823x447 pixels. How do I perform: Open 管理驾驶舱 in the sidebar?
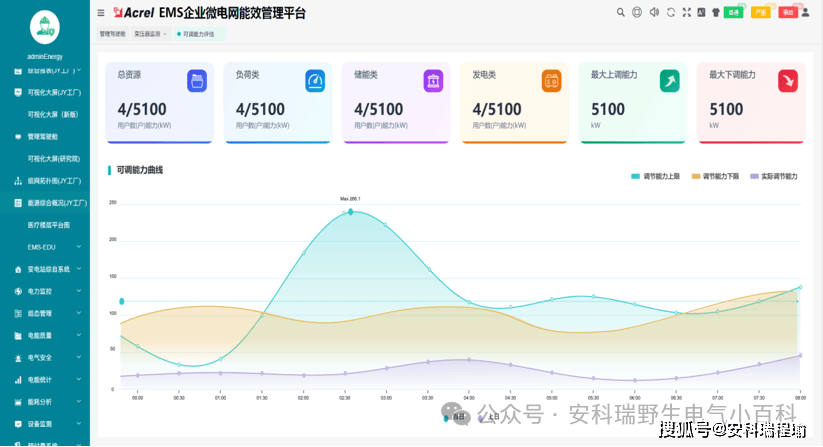(43, 136)
